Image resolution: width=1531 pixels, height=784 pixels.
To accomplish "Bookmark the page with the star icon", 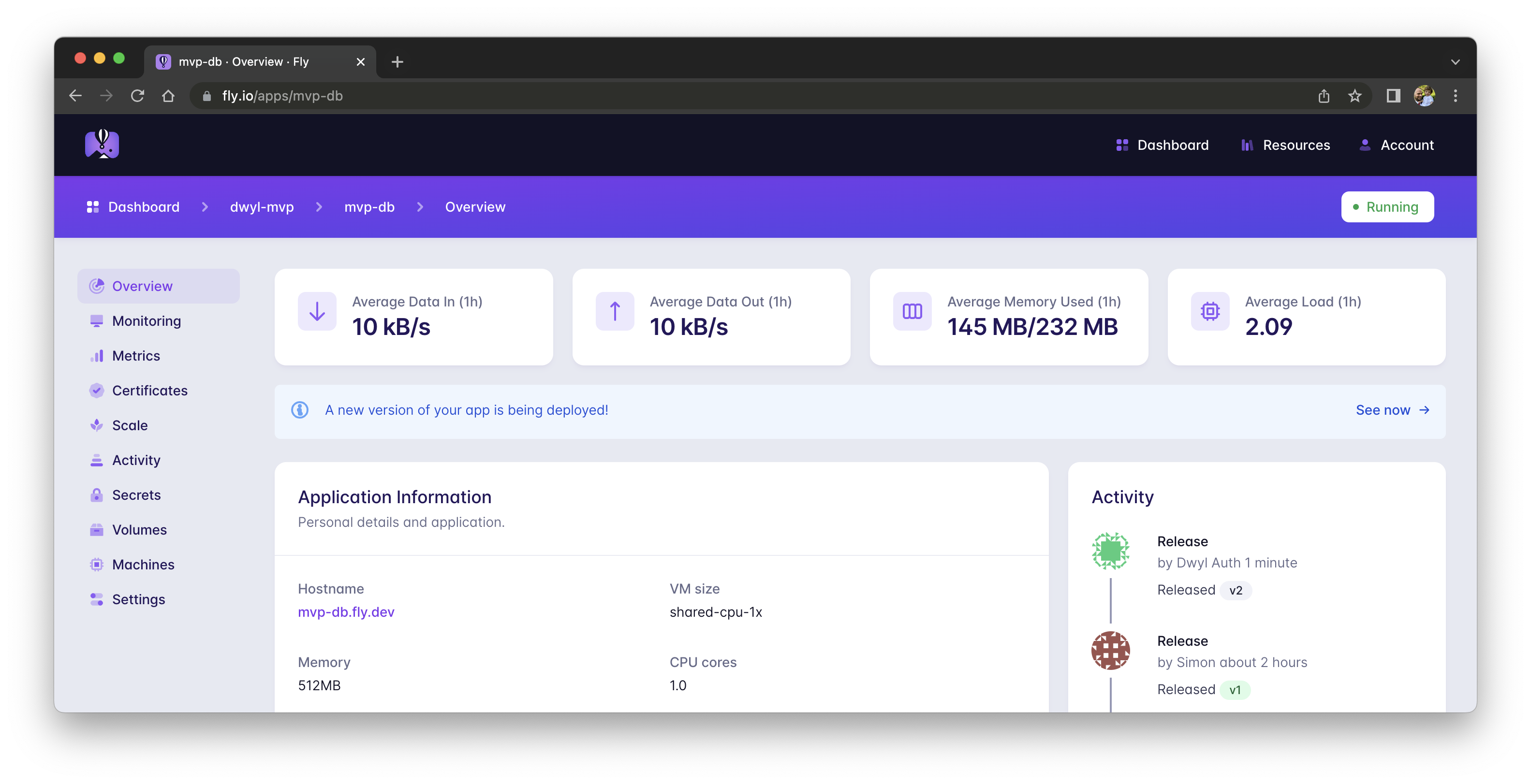I will [1355, 96].
